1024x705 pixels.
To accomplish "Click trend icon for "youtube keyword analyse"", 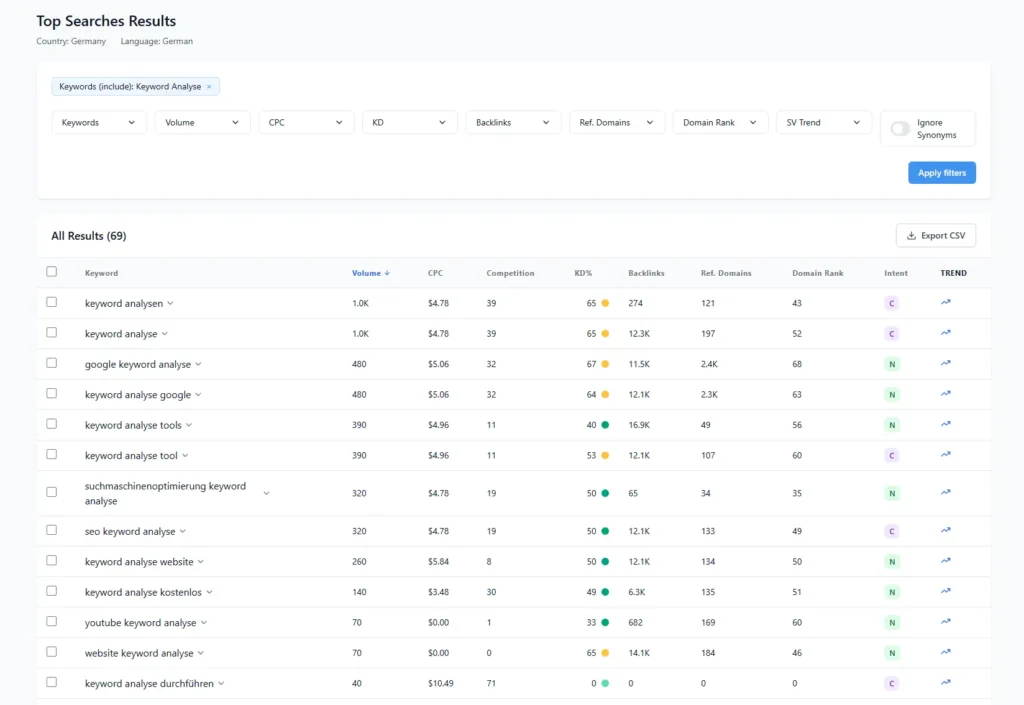I will [945, 622].
